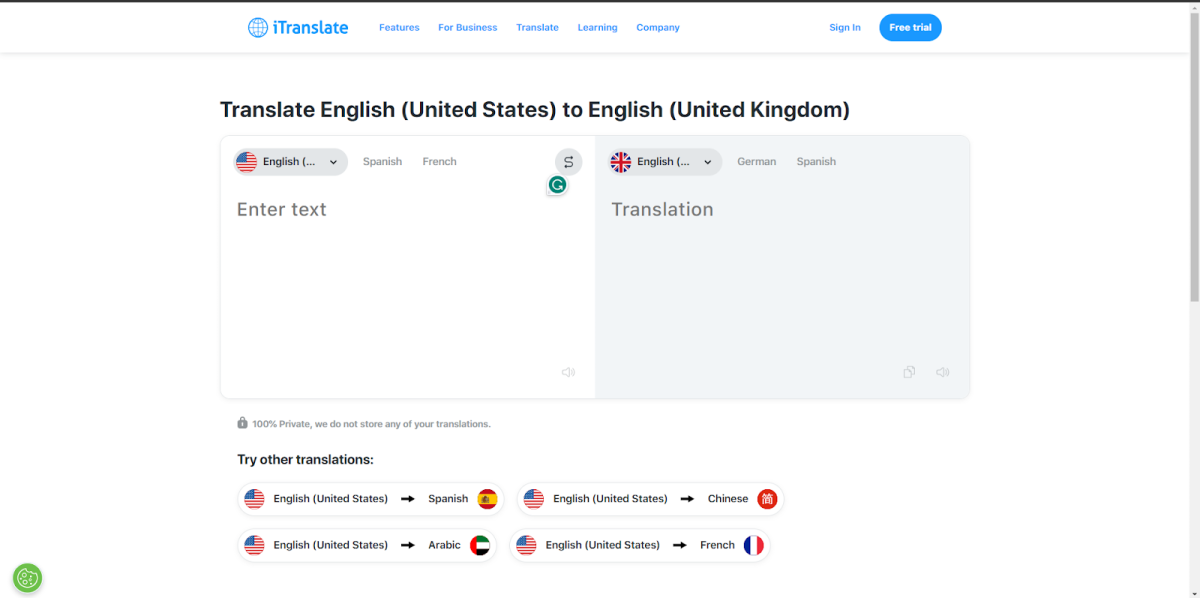Viewport: 1200px width, 598px height.
Task: Sign In to iTranslate
Action: tap(844, 27)
